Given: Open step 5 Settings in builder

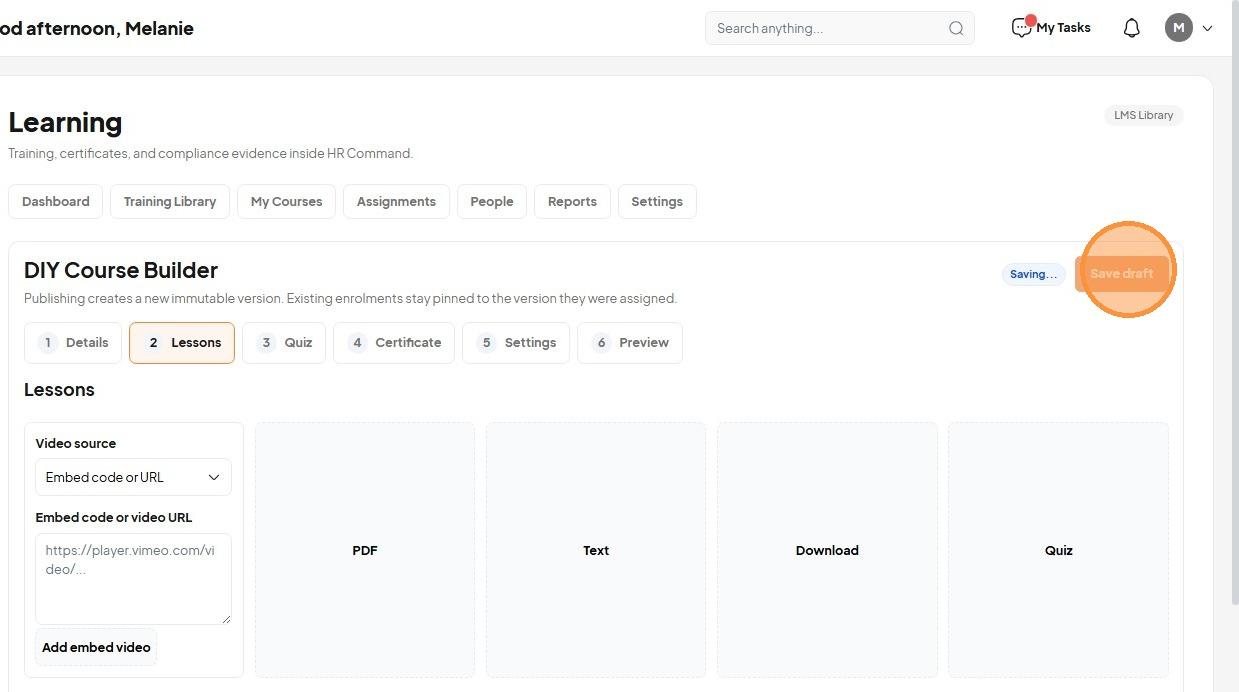Looking at the screenshot, I should (x=516, y=342).
